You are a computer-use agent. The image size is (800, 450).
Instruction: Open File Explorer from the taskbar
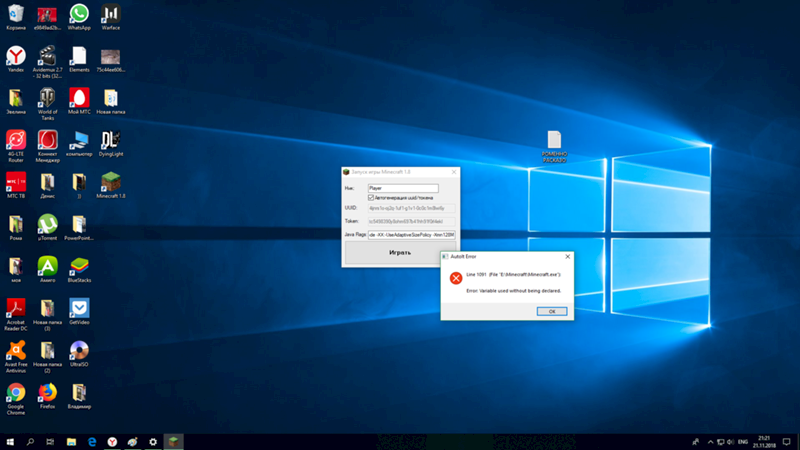click(x=71, y=442)
